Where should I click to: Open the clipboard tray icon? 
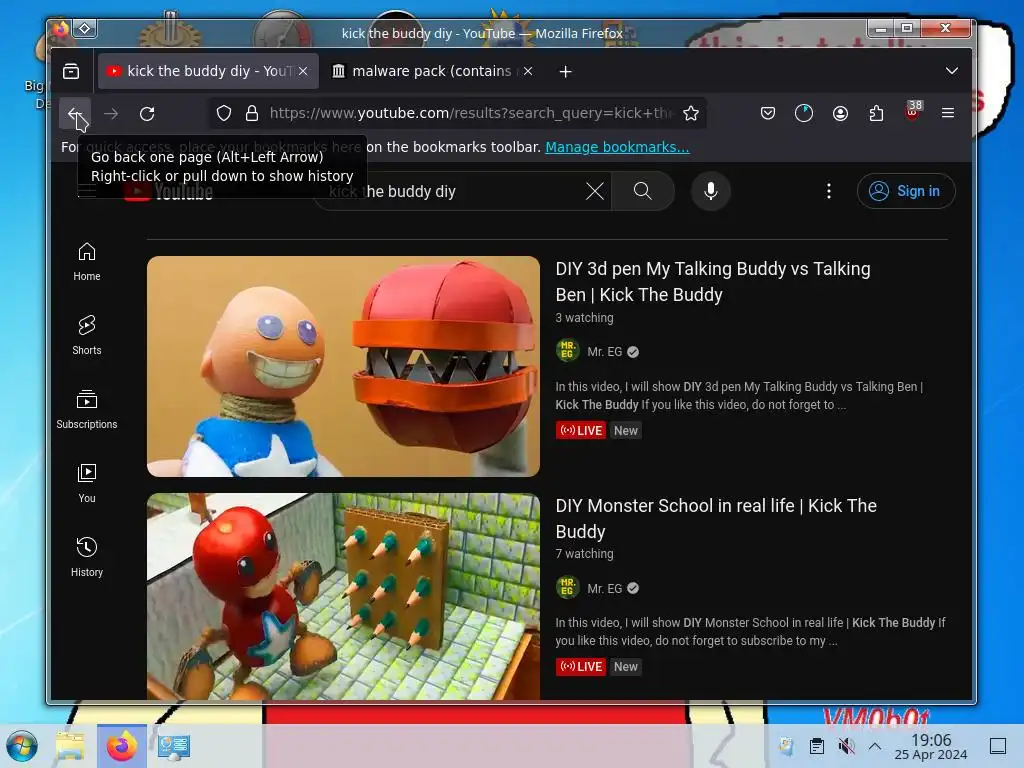tap(816, 746)
